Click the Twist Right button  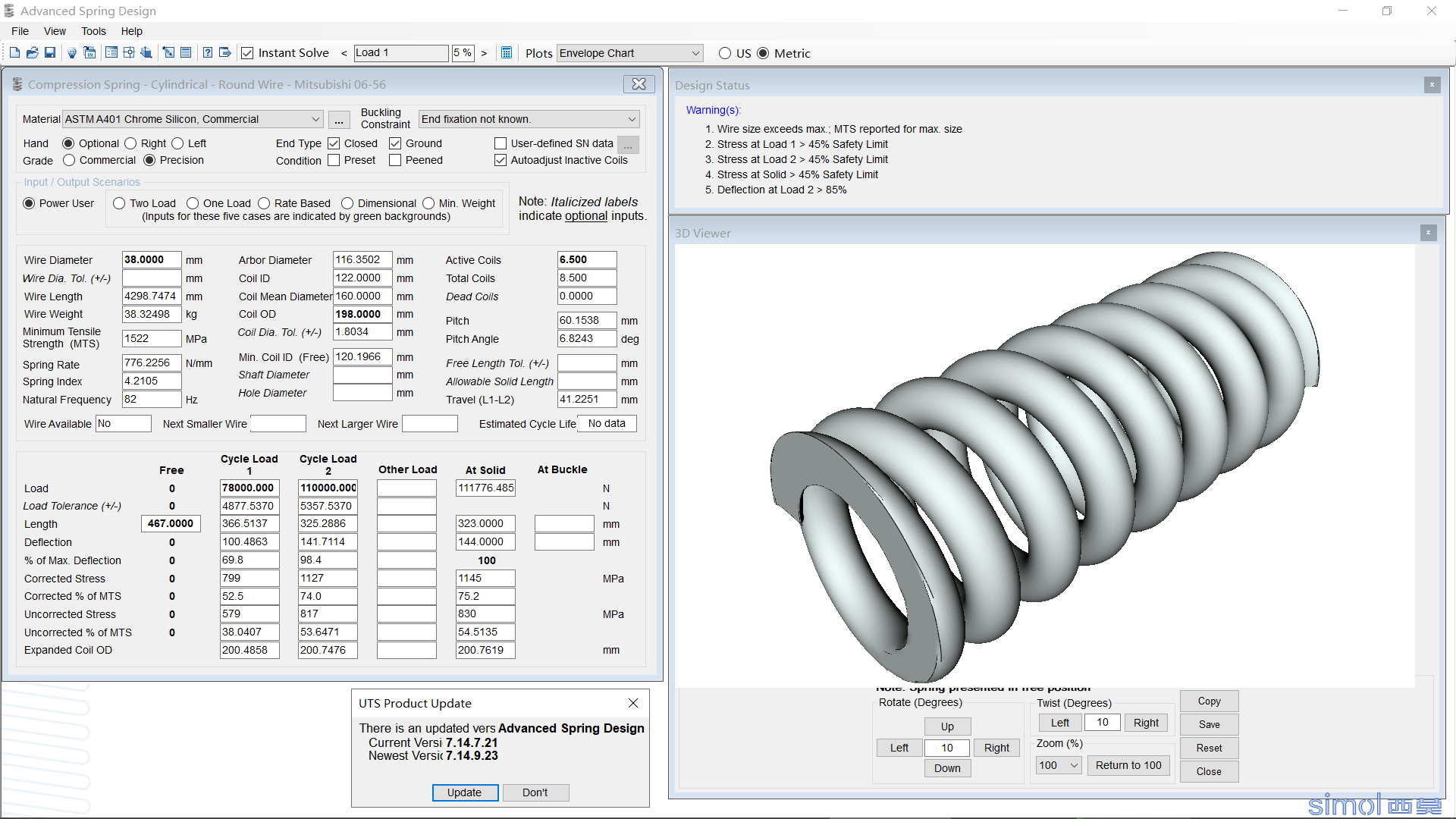[1146, 723]
